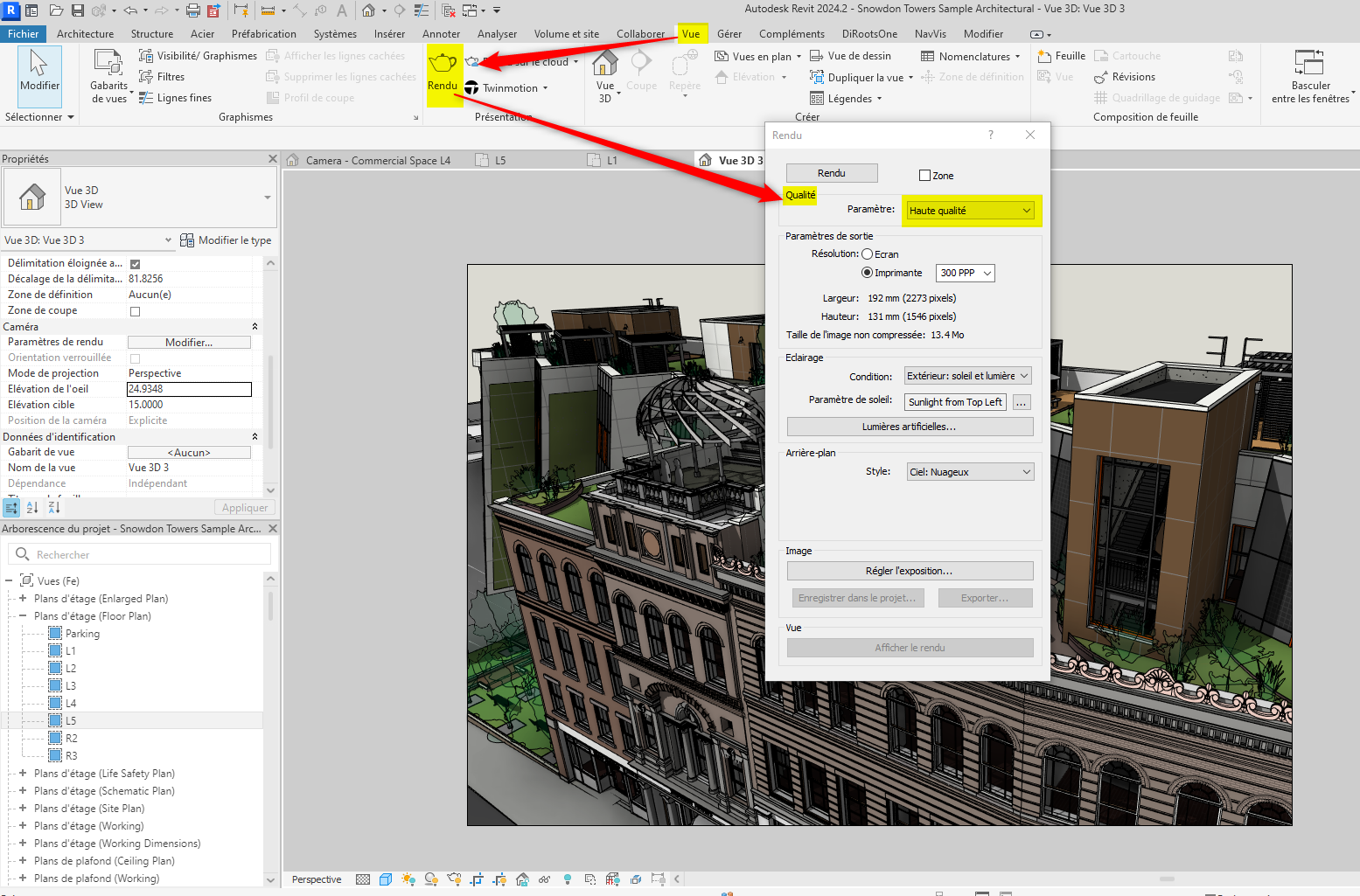Open the Ciel: Nuageux style dropdown
Screen dimensions: 1360x896
(x=970, y=472)
